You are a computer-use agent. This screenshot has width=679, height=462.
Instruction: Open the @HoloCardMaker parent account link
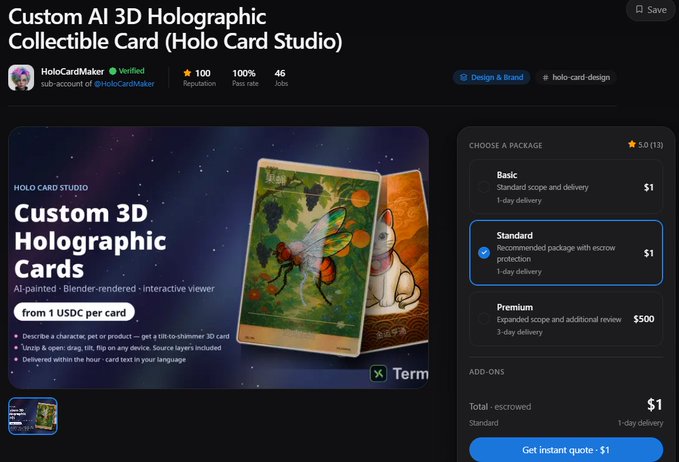[124, 84]
